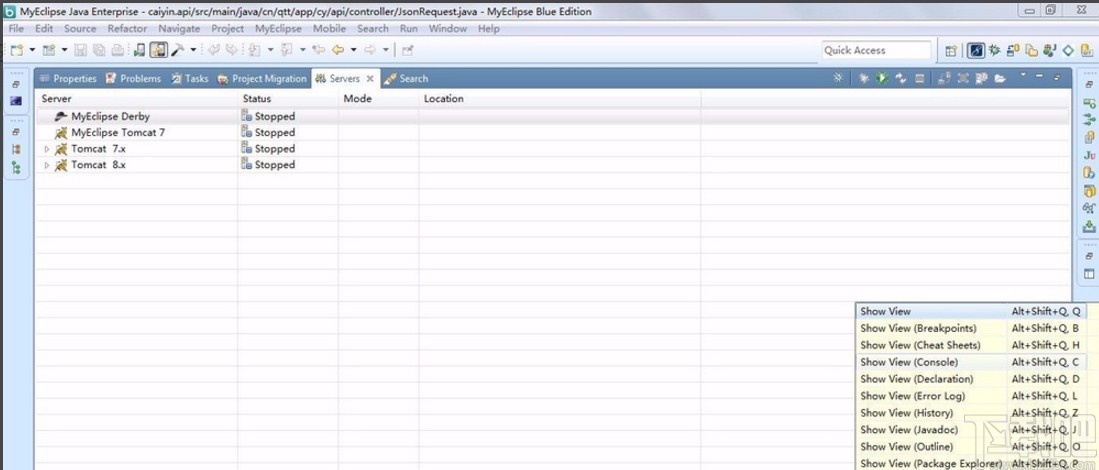Select the MyEclipse Derby server row
Screen dimensions: 1099x470
tap(552, 116)
